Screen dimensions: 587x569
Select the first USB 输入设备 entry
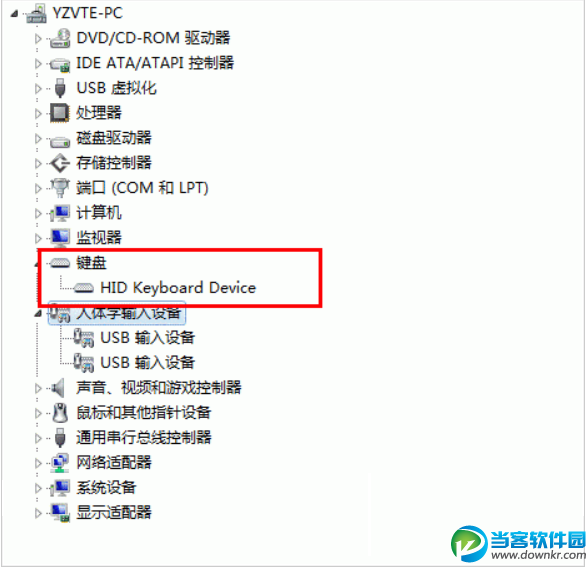[x=147, y=338]
